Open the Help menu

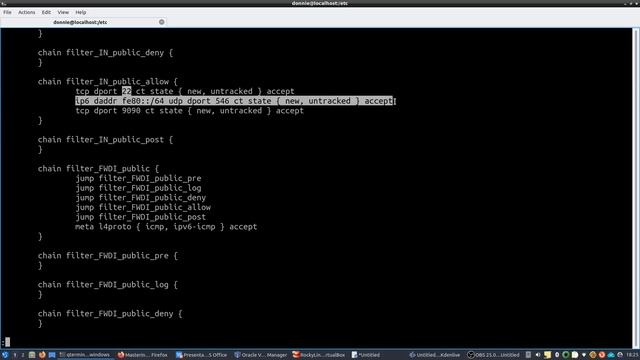[x=80, y=12]
